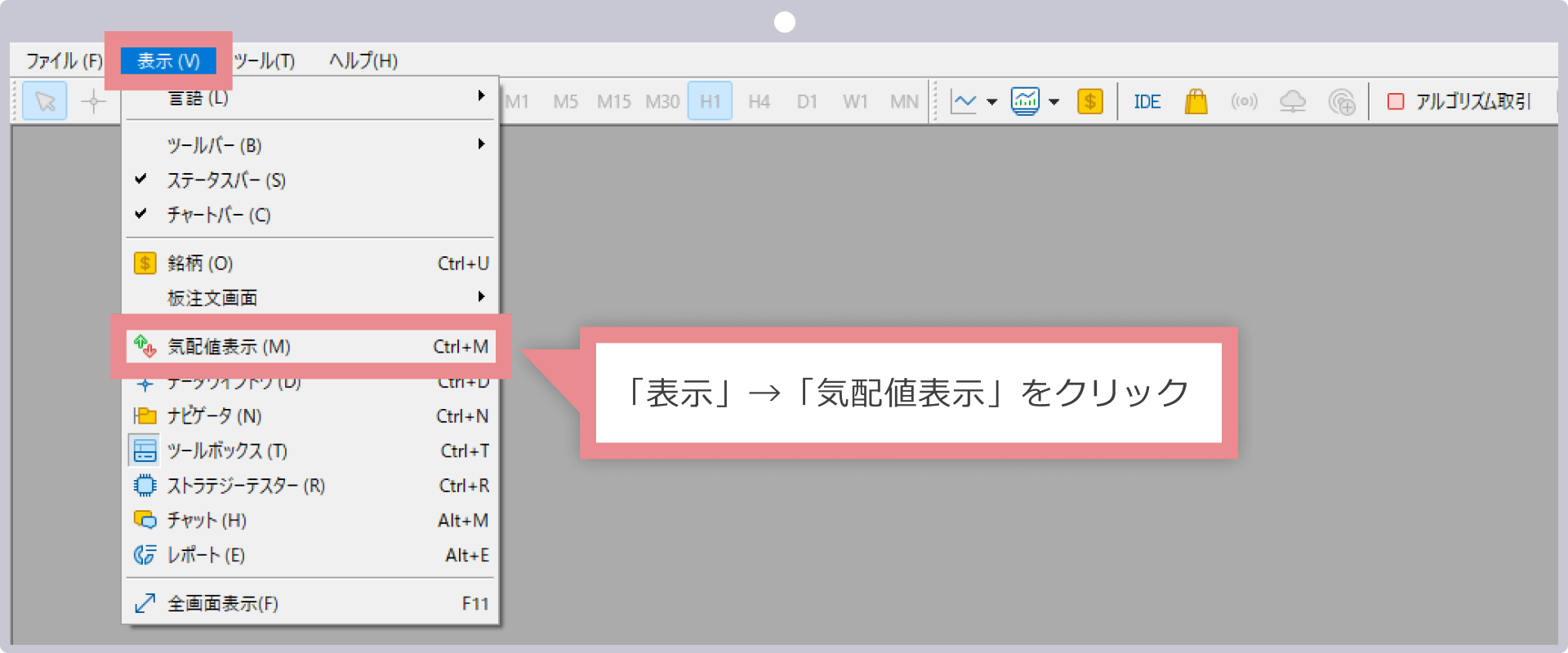
Task: Click the signals broadcast icon
Action: (x=1244, y=101)
